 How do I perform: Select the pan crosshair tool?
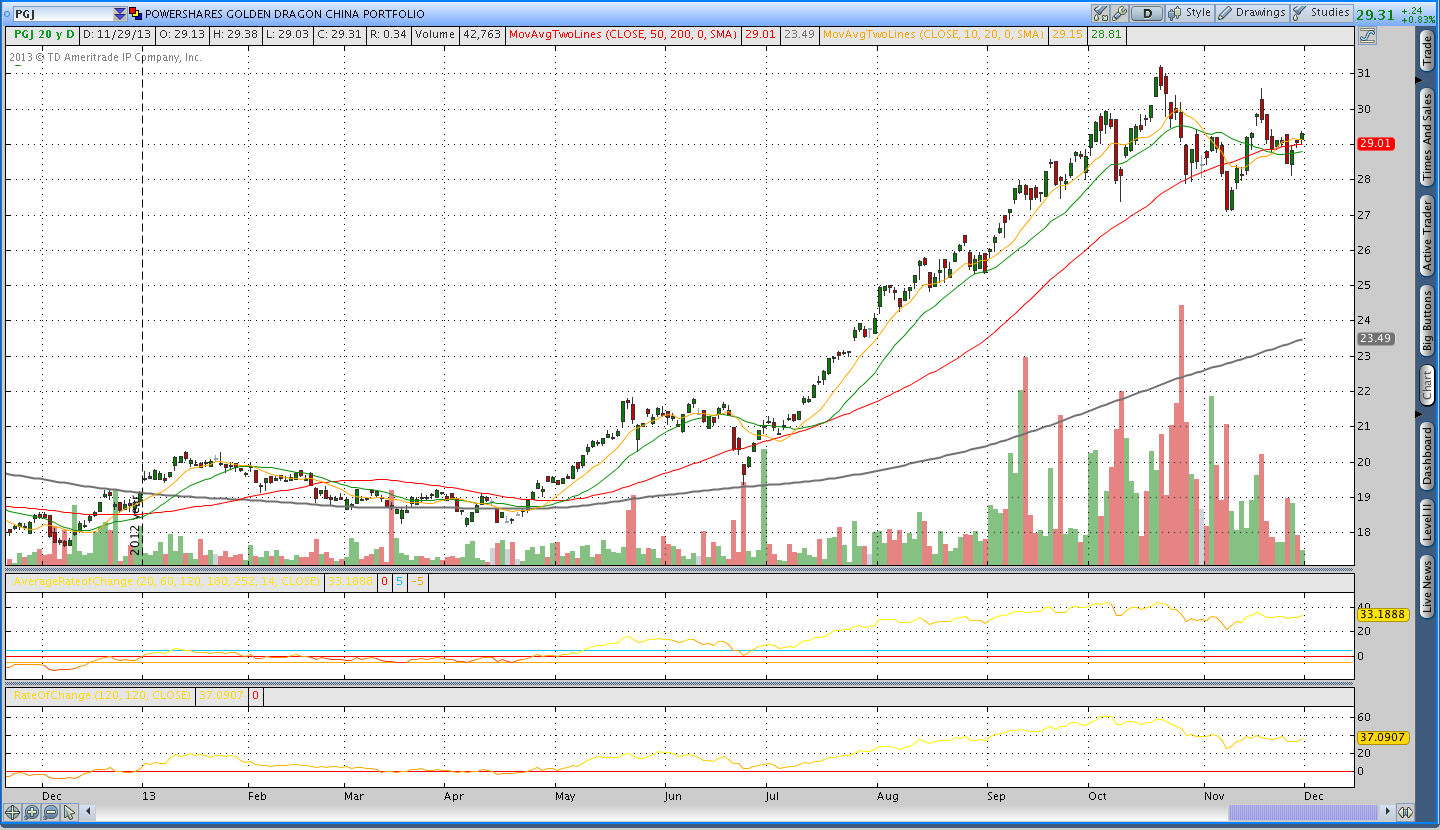coord(13,812)
